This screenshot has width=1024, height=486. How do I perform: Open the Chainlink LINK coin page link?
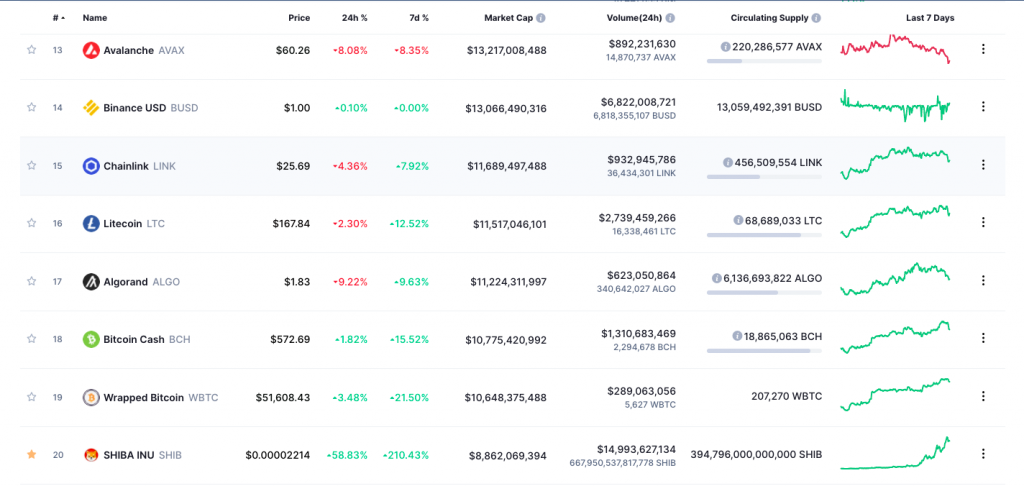point(140,166)
